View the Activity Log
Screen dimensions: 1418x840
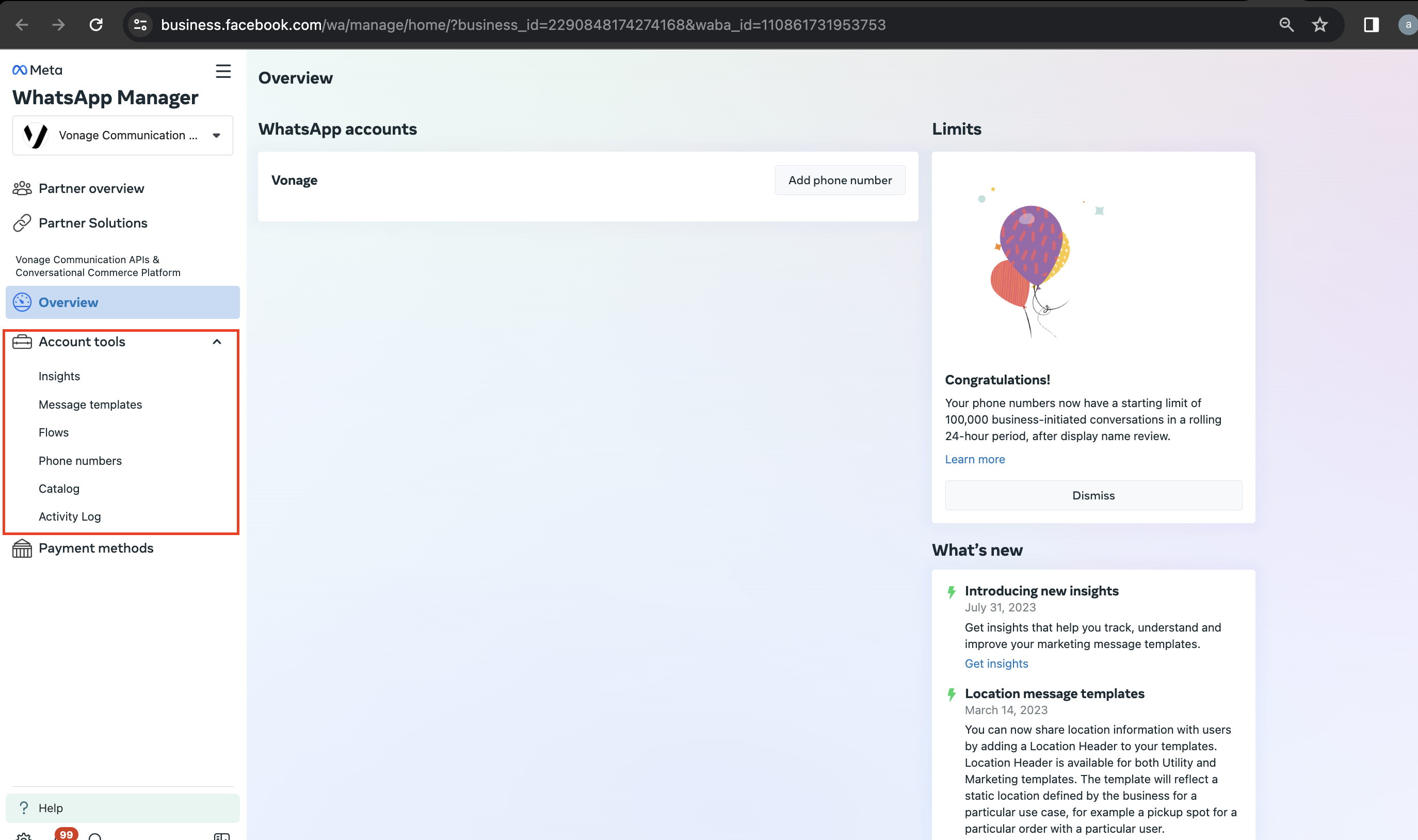pyautogui.click(x=70, y=516)
